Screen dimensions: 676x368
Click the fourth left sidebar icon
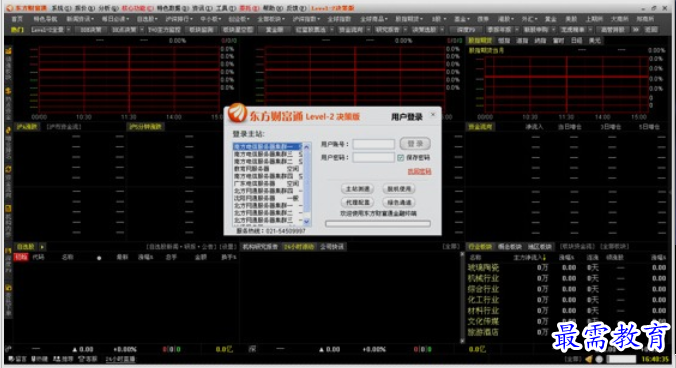[8, 169]
